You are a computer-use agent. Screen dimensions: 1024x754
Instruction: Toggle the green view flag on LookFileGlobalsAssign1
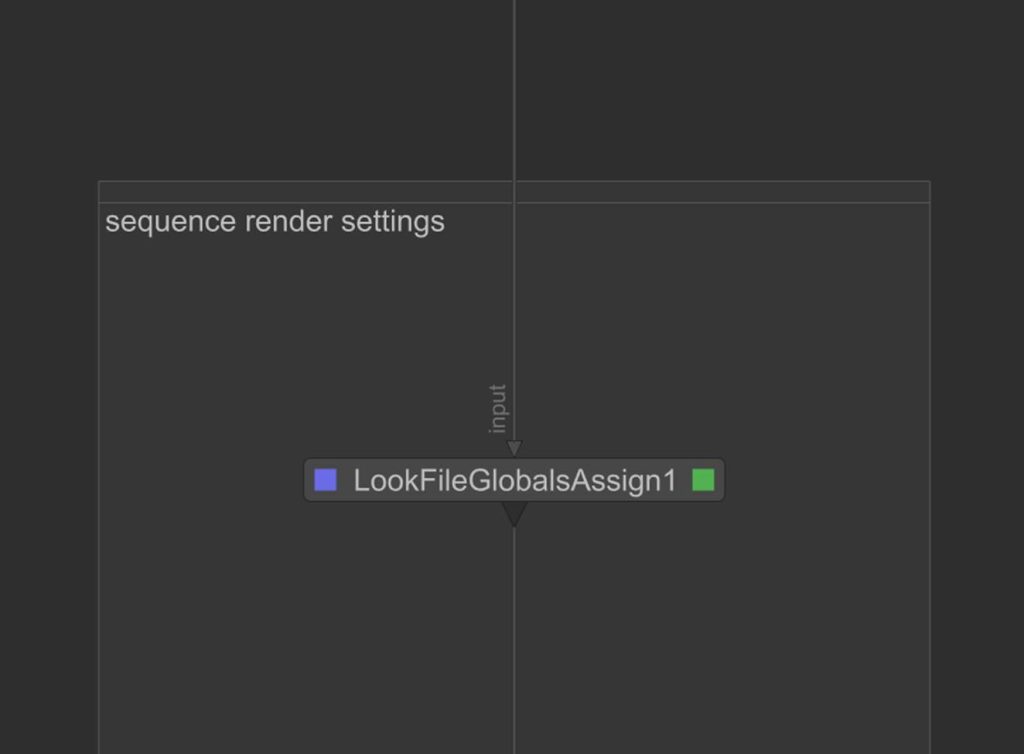coord(703,480)
